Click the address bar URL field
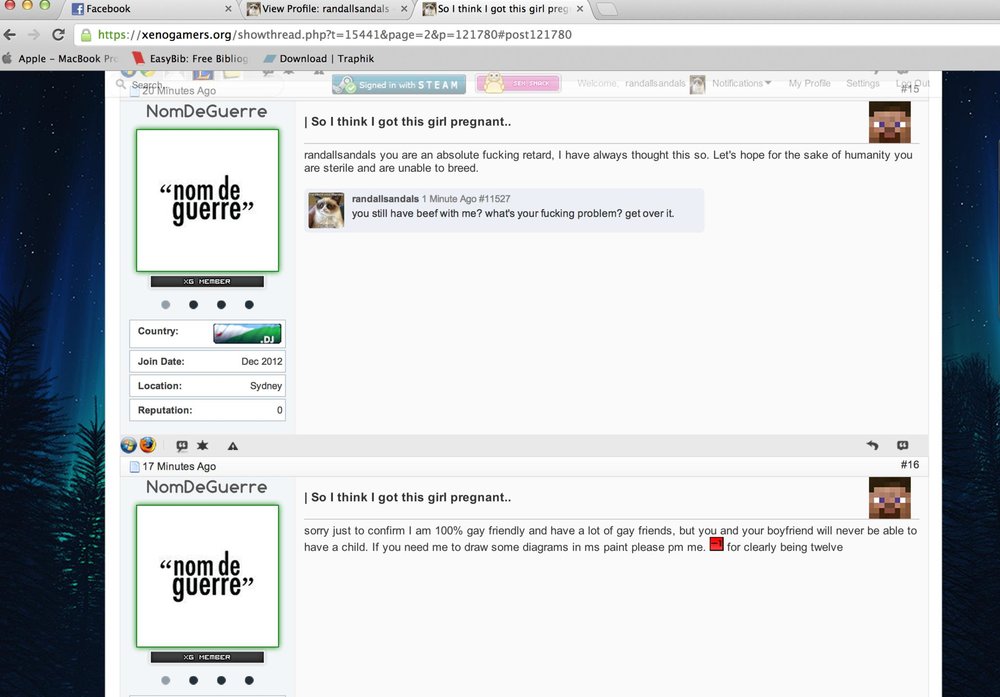 tap(536, 34)
